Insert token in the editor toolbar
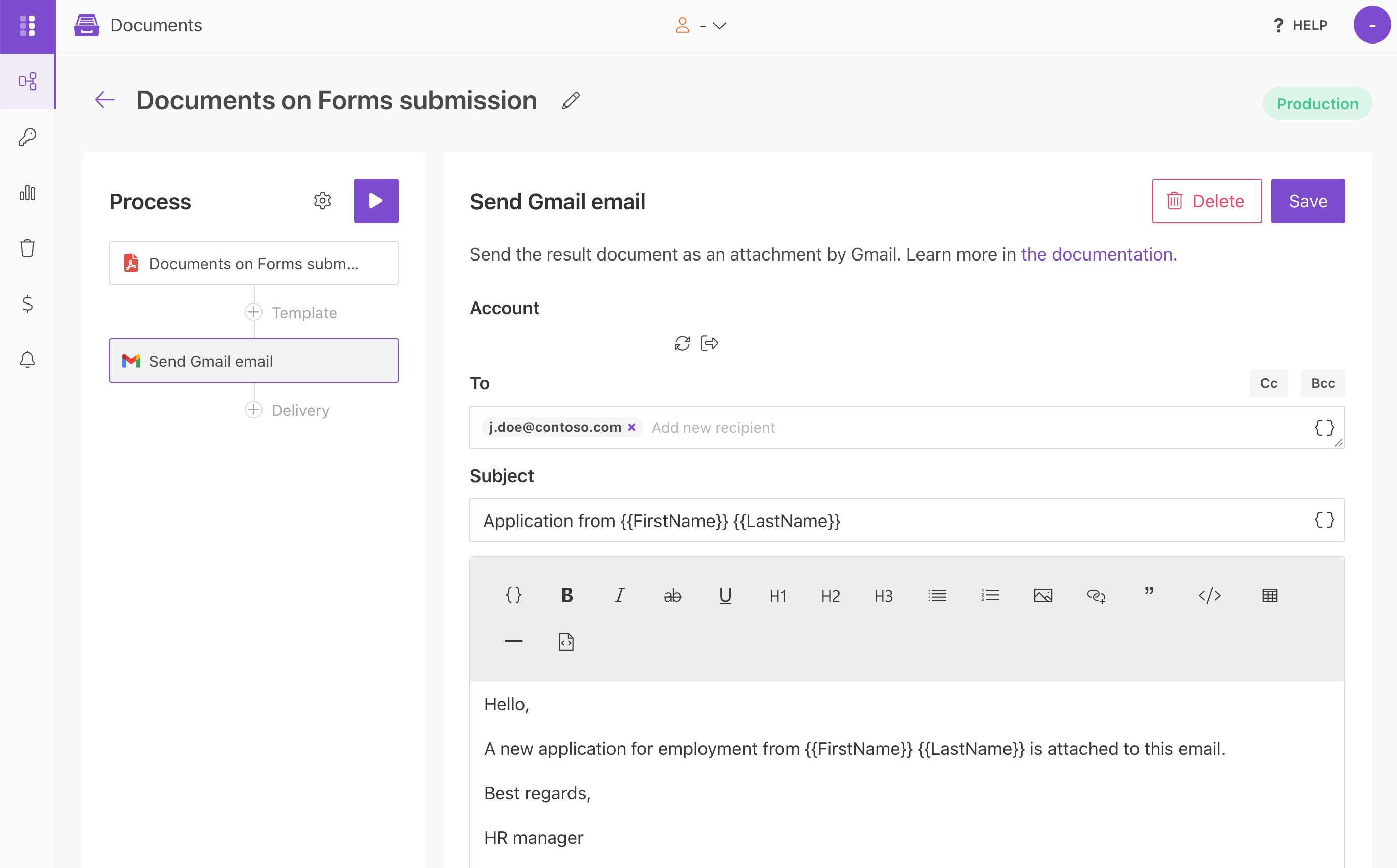Screen dimensions: 1397x868 514,595
